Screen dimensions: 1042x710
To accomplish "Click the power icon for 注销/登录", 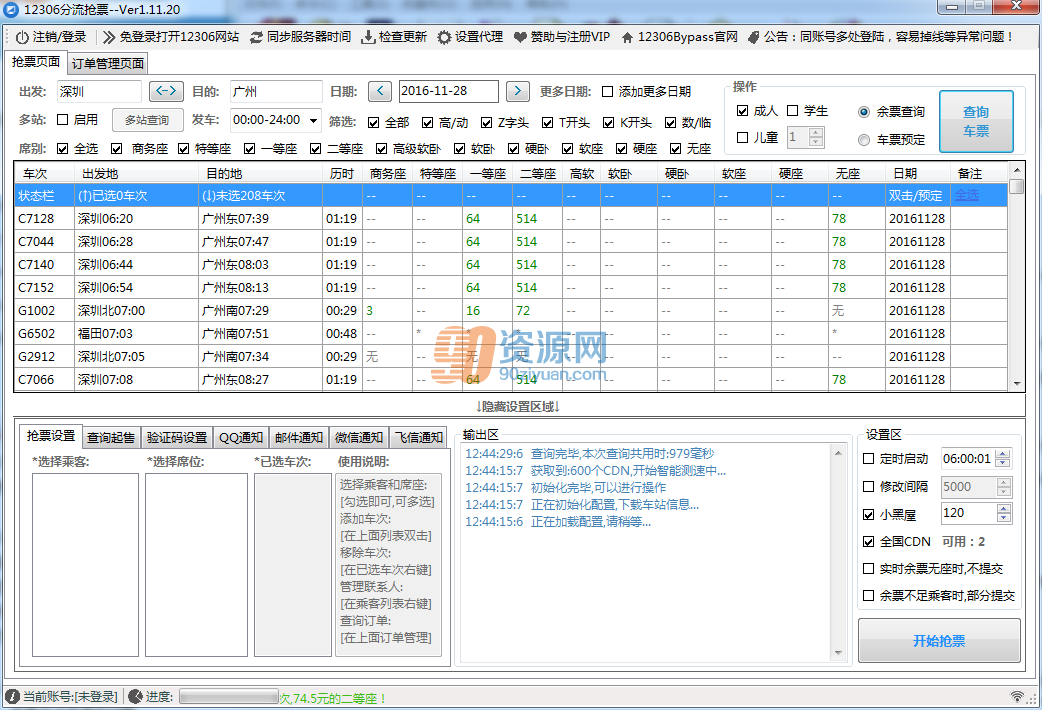I will 23,37.
